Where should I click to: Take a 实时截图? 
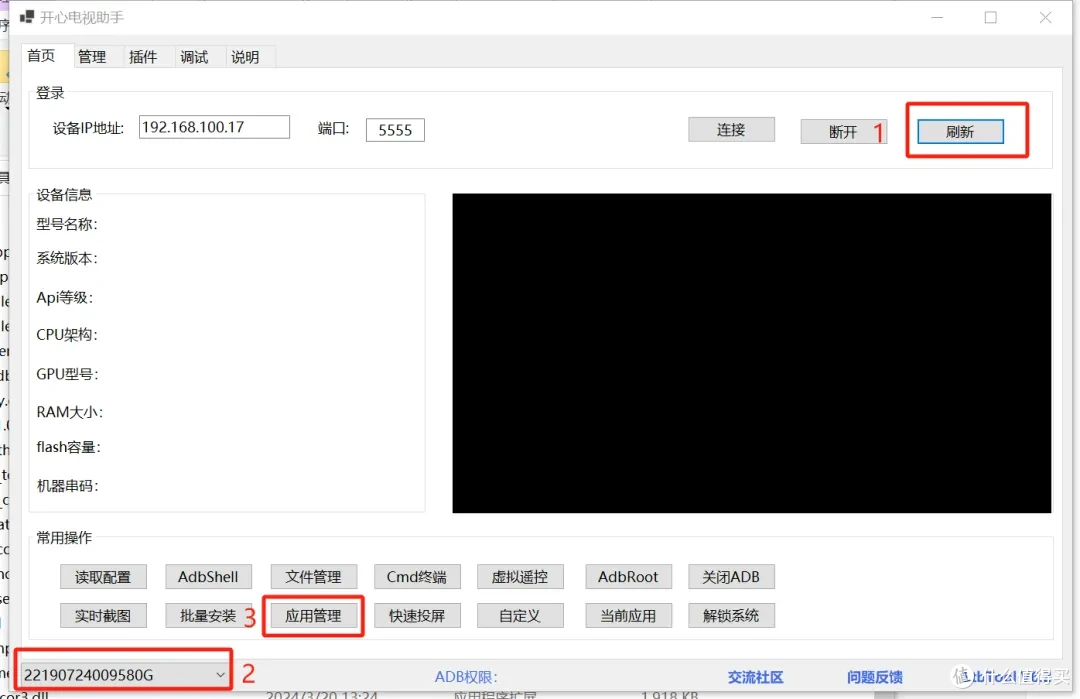(x=103, y=616)
